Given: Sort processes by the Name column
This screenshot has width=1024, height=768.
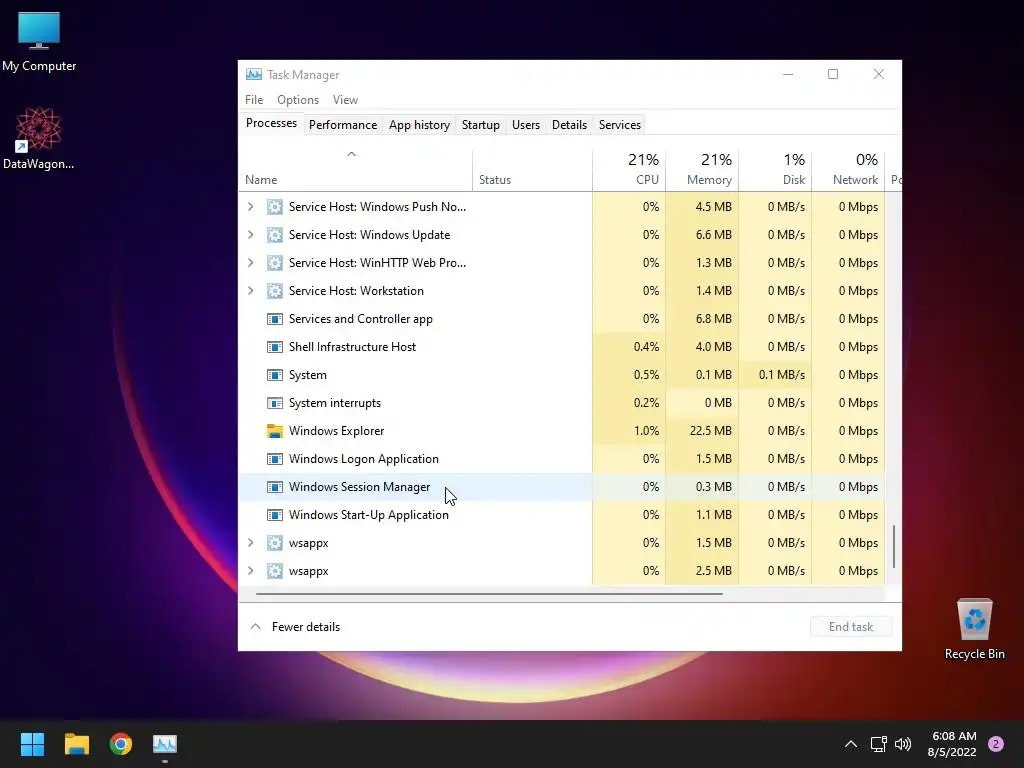Looking at the screenshot, I should click(355, 170).
